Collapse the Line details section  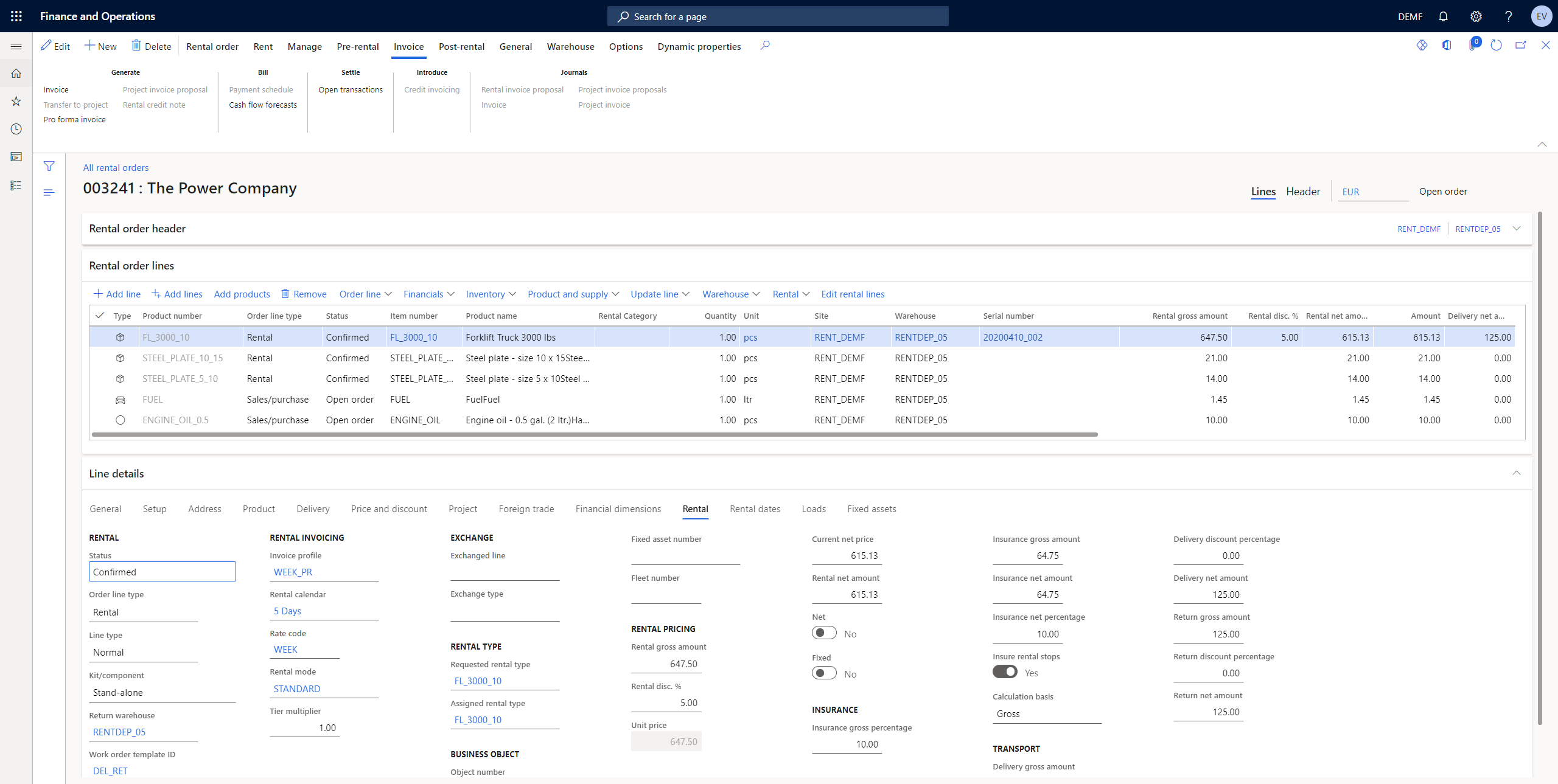coord(1516,473)
